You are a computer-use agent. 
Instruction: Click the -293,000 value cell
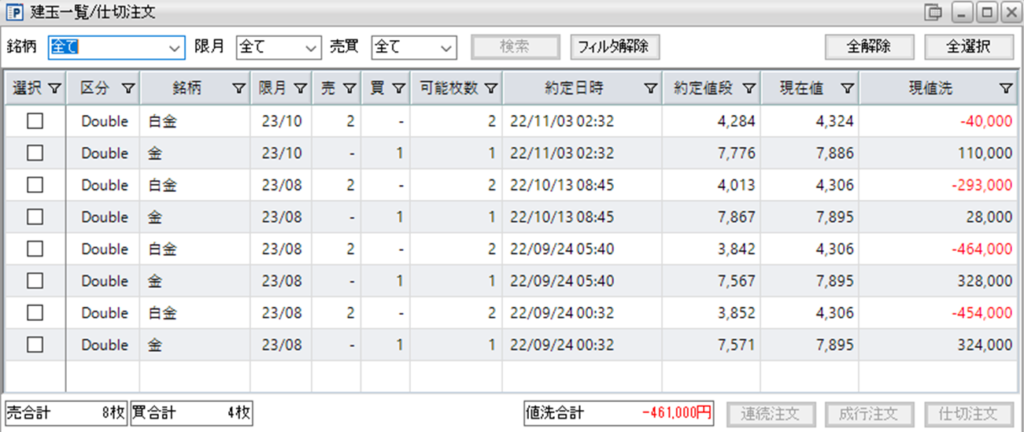(x=937, y=185)
